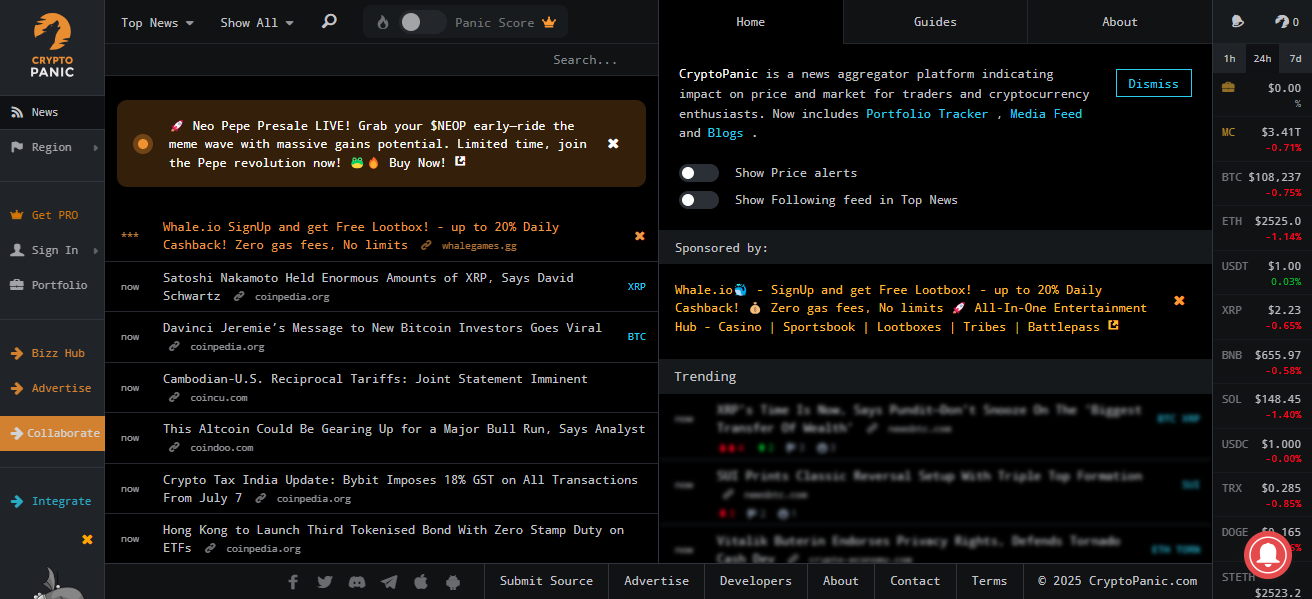
Task: Select the 1h price change tab
Action: pos(1230,58)
